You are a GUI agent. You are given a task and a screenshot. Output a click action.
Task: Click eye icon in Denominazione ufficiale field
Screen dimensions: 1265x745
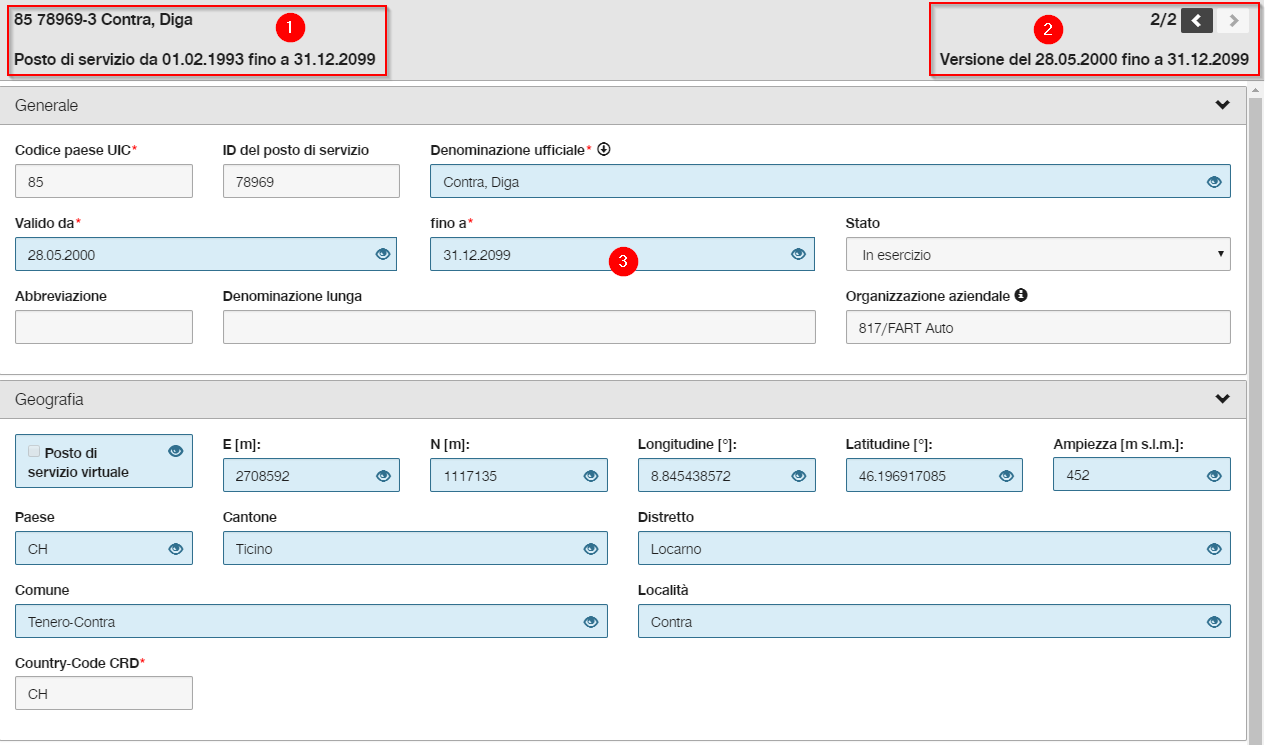[x=1214, y=182]
